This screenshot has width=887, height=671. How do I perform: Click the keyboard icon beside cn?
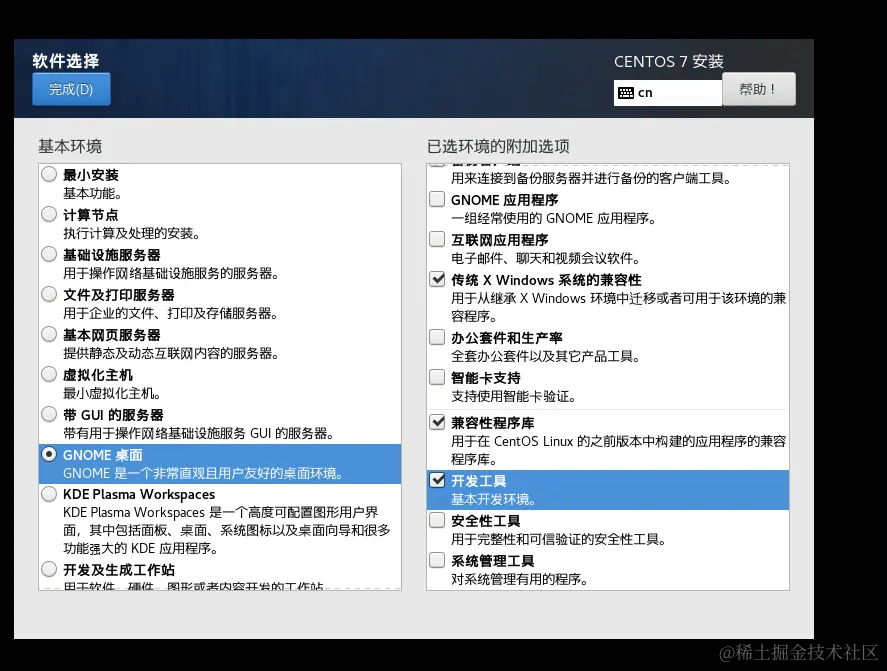(626, 93)
